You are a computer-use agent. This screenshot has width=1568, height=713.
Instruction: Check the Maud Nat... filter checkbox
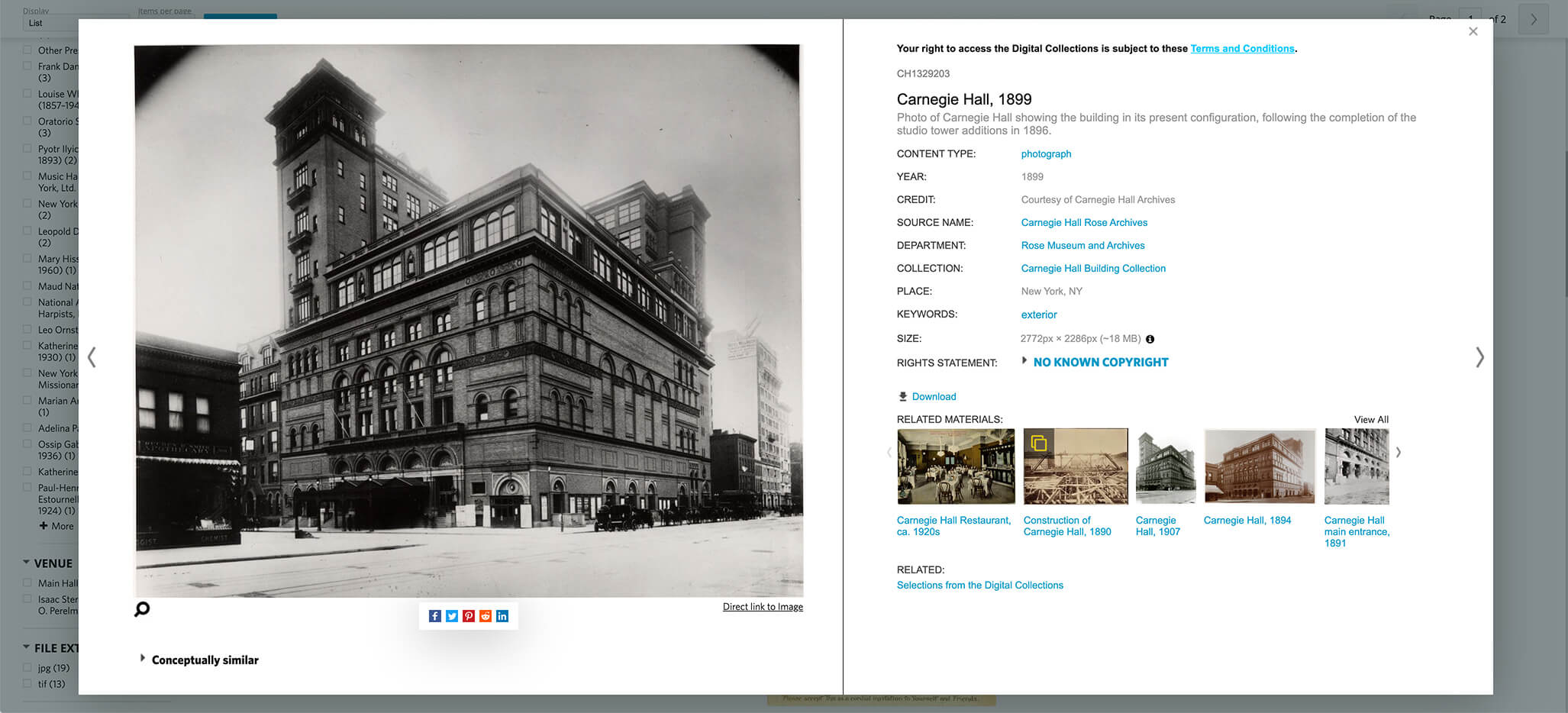click(x=27, y=286)
